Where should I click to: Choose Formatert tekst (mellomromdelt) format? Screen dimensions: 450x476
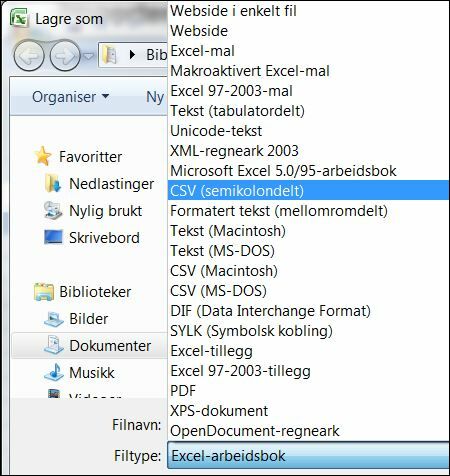[x=308, y=211]
